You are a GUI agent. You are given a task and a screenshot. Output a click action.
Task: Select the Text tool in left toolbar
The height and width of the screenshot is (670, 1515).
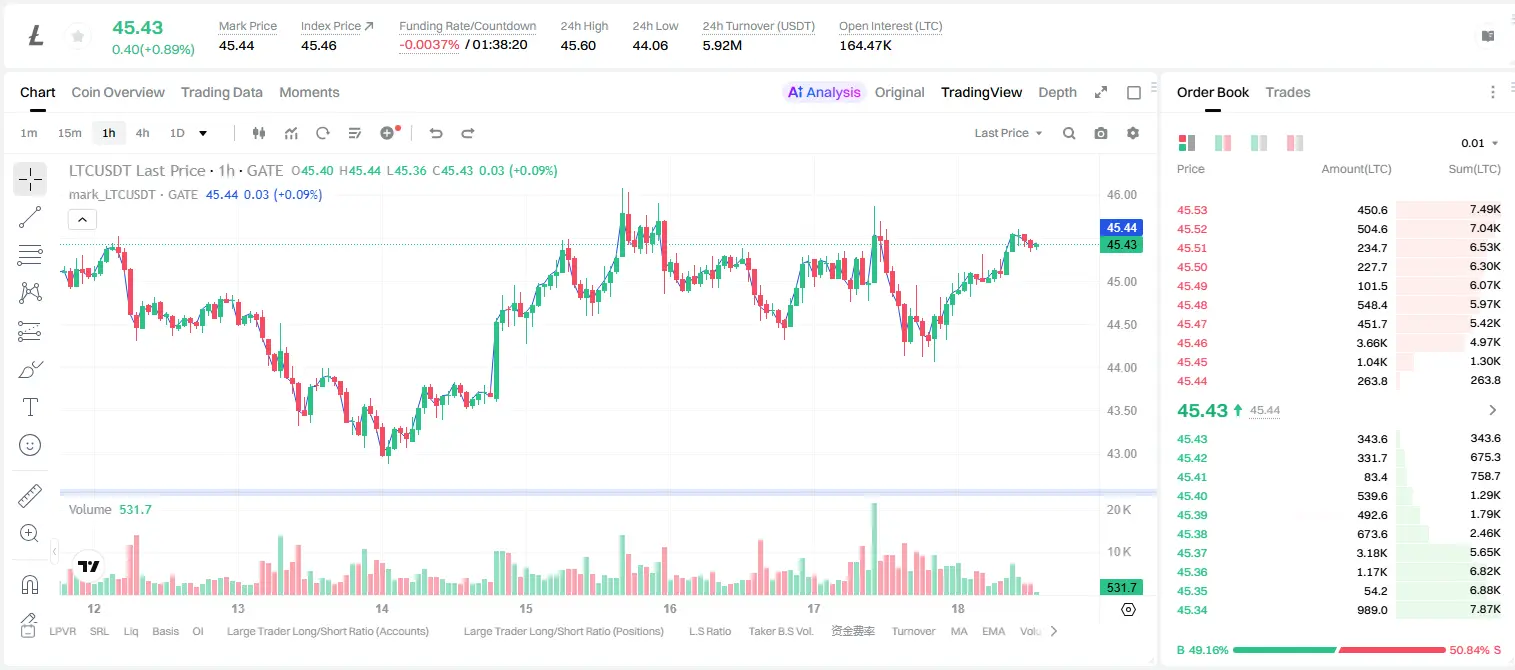(x=30, y=407)
